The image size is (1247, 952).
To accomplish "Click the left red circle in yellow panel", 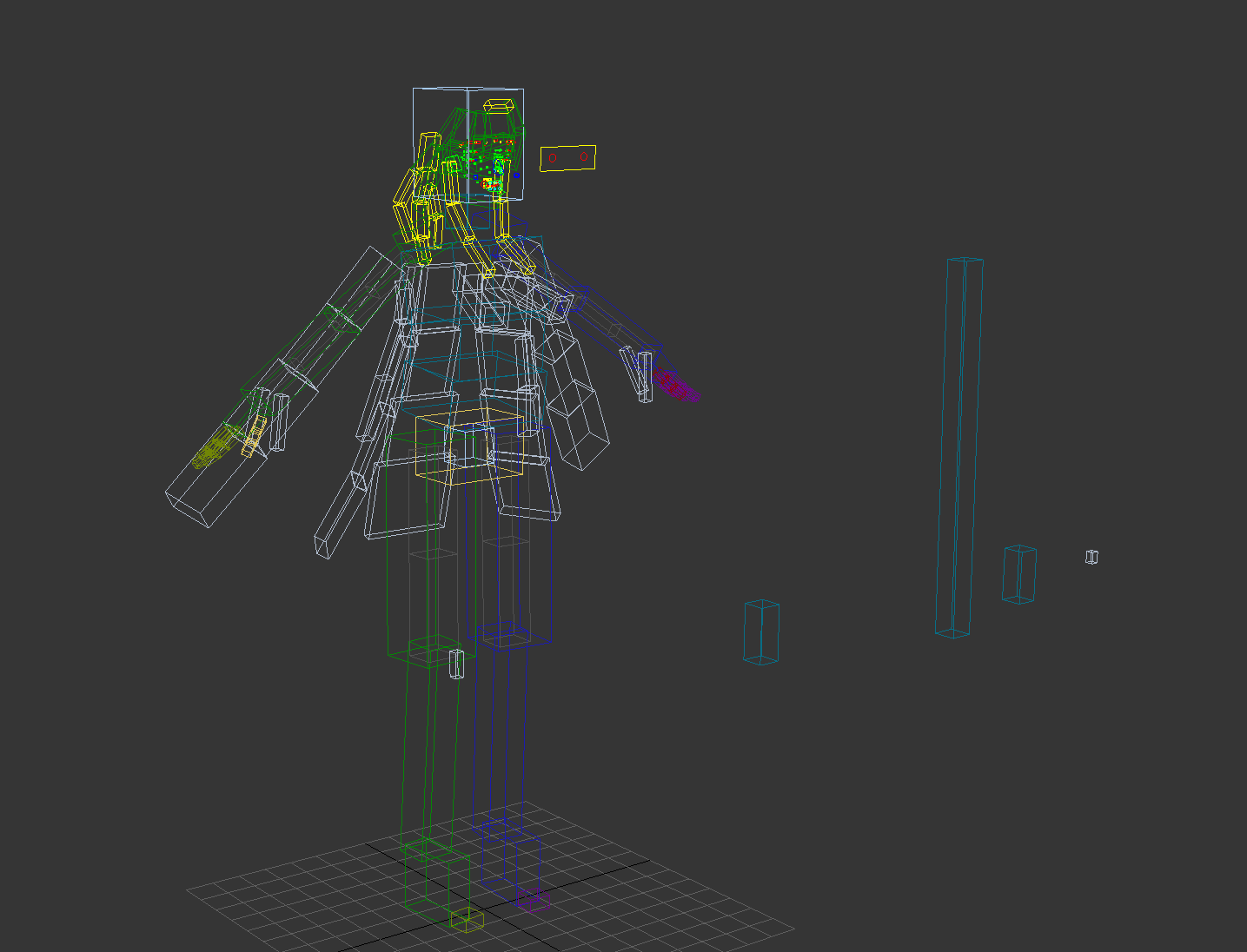I will coord(552,159).
